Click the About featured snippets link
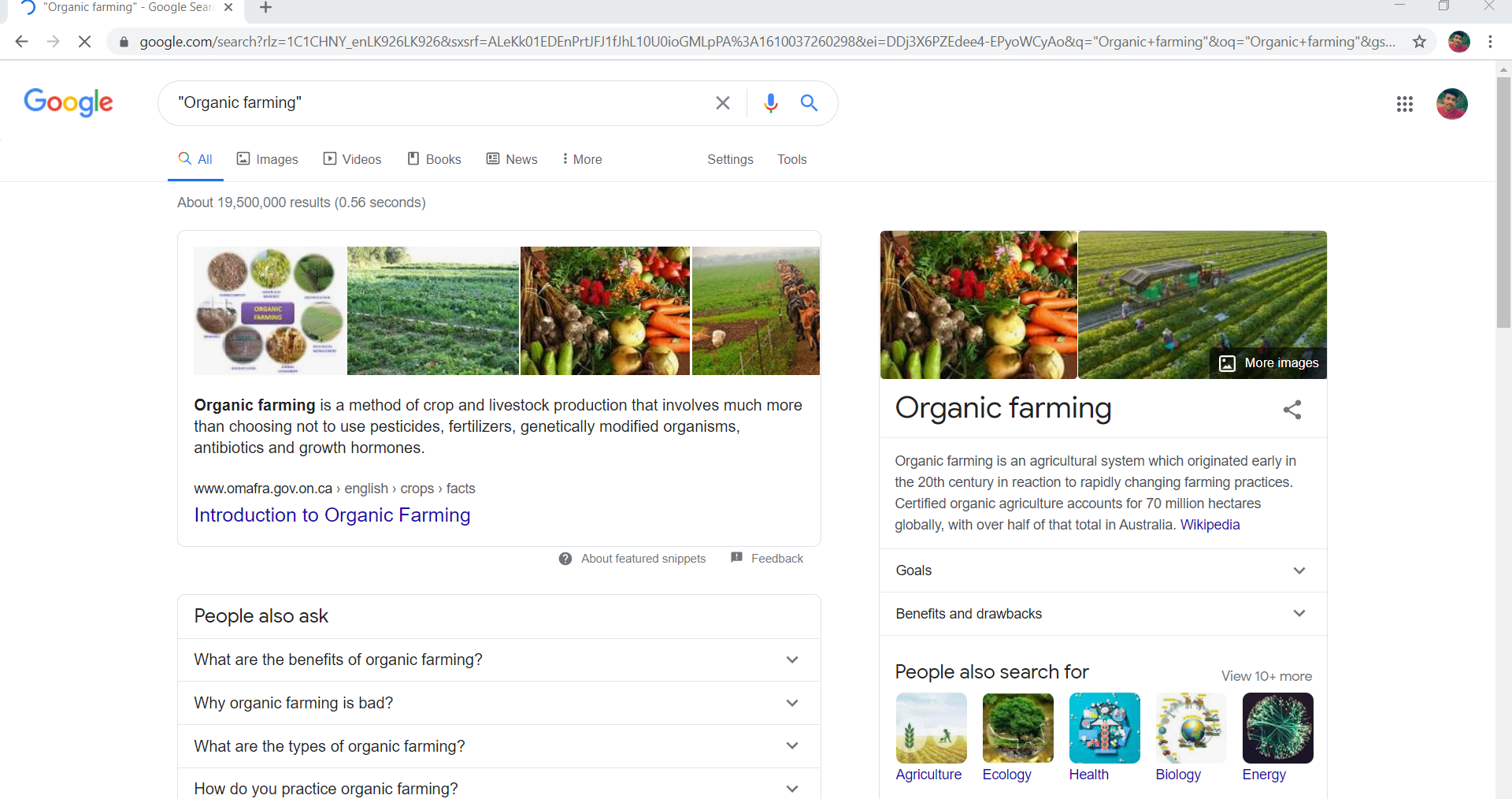The image size is (1512, 799). (x=643, y=559)
